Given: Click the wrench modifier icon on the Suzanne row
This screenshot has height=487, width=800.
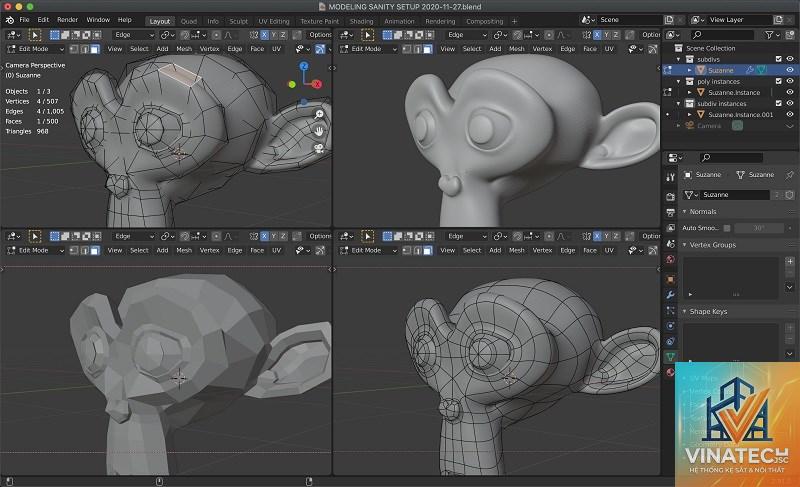Looking at the screenshot, I should pyautogui.click(x=749, y=70).
